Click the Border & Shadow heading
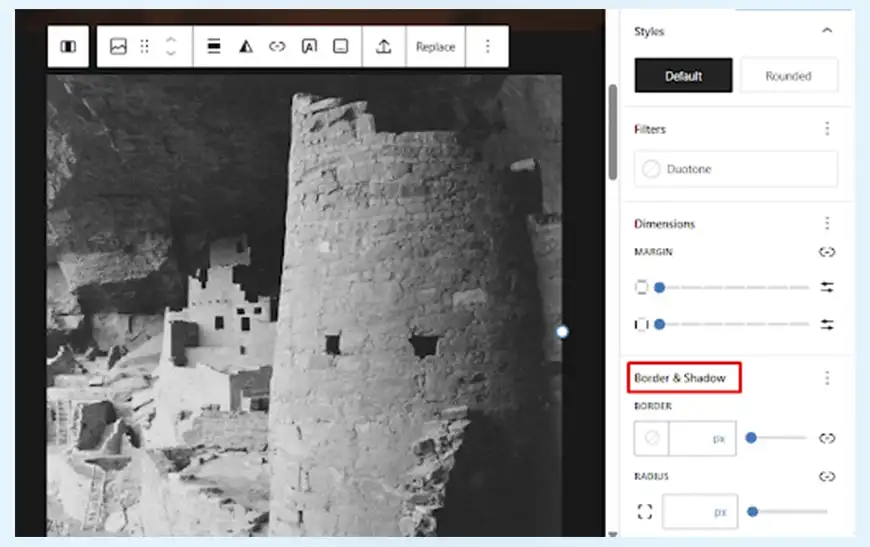The width and height of the screenshot is (870, 547). point(680,378)
